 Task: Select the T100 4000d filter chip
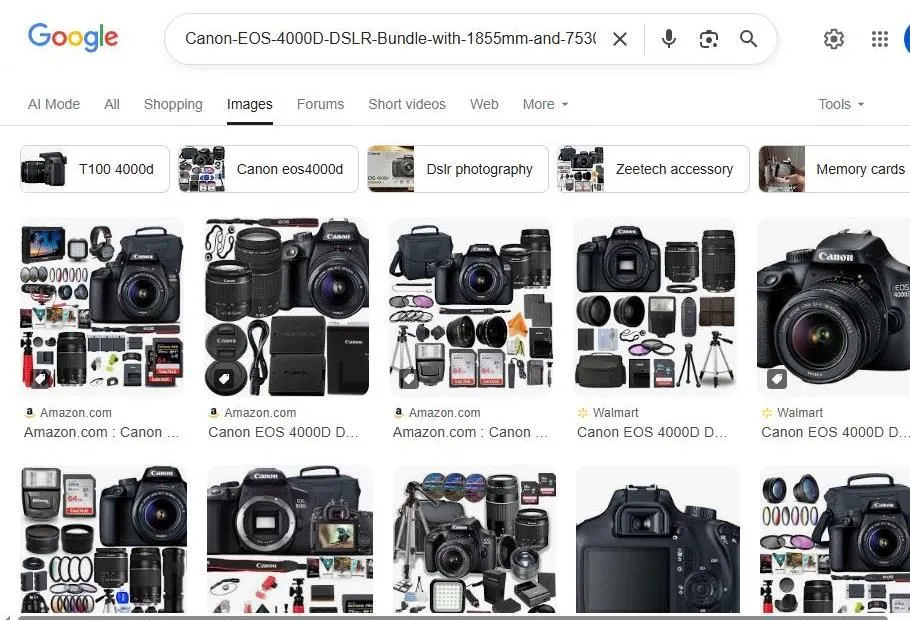(95, 169)
